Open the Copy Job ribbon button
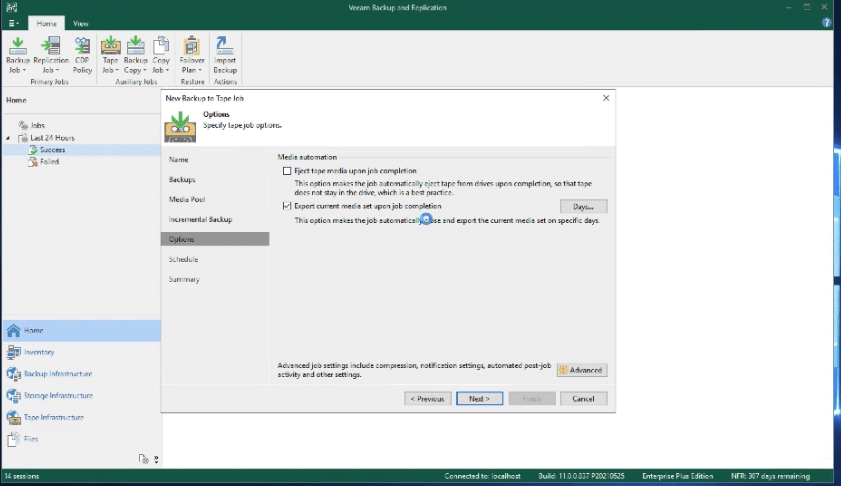The image size is (841, 486). [x=160, y=55]
